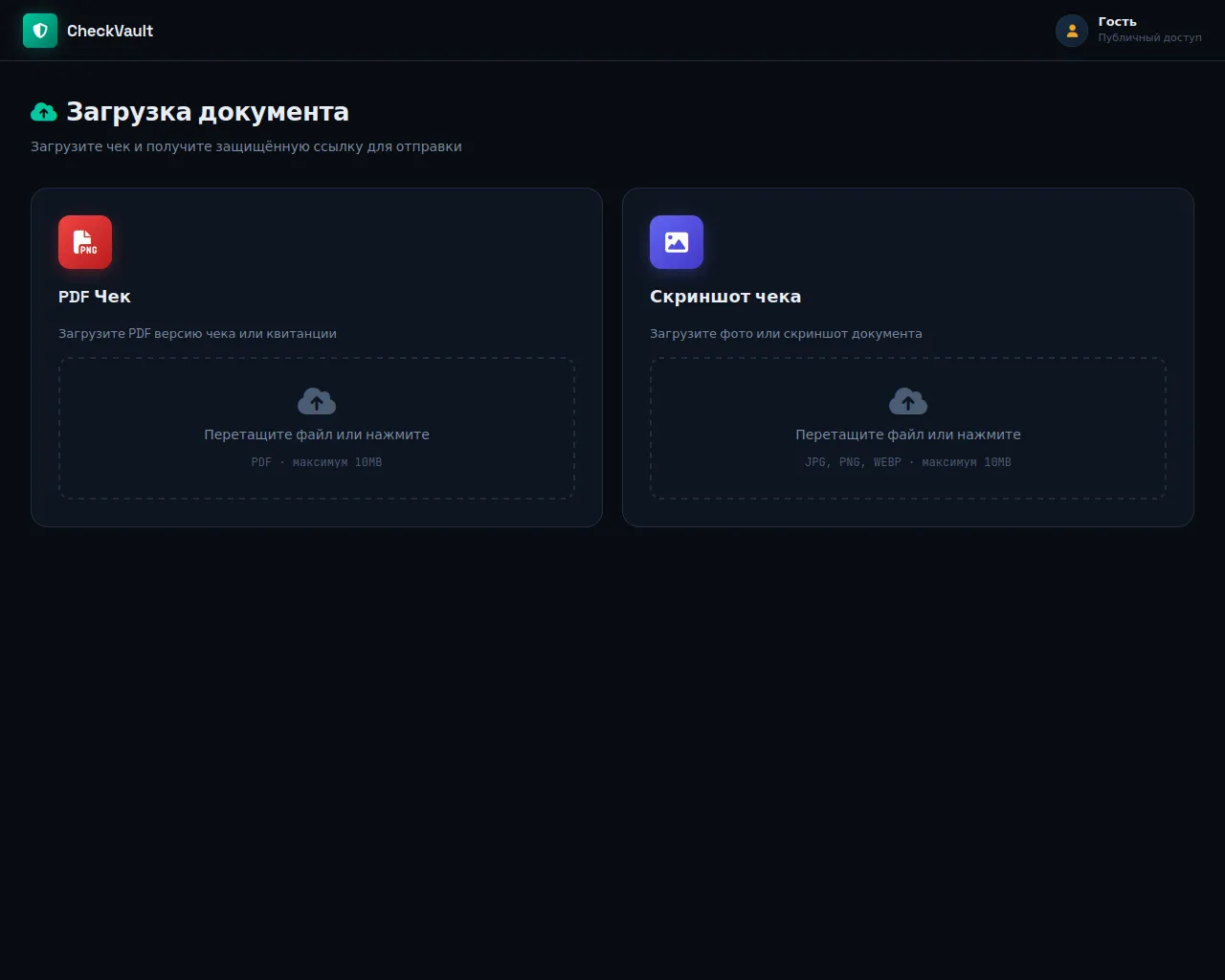Click the 'Загрузите PDF версию чека' description
The image size is (1225, 980).
tap(197, 334)
